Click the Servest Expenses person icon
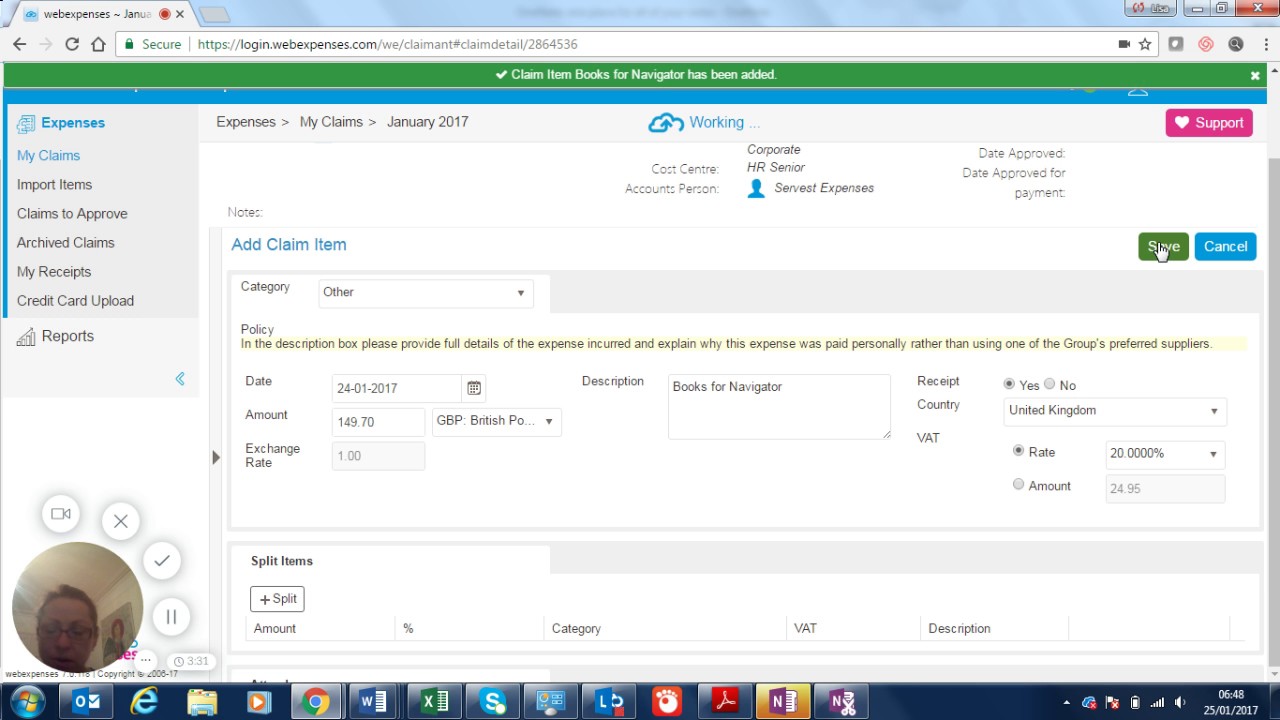The image size is (1280, 720). tap(756, 188)
